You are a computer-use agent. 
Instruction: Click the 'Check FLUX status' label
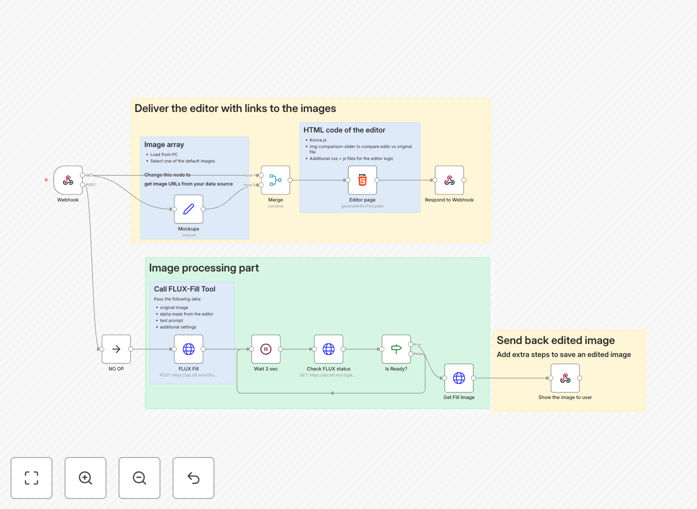pyautogui.click(x=328, y=369)
